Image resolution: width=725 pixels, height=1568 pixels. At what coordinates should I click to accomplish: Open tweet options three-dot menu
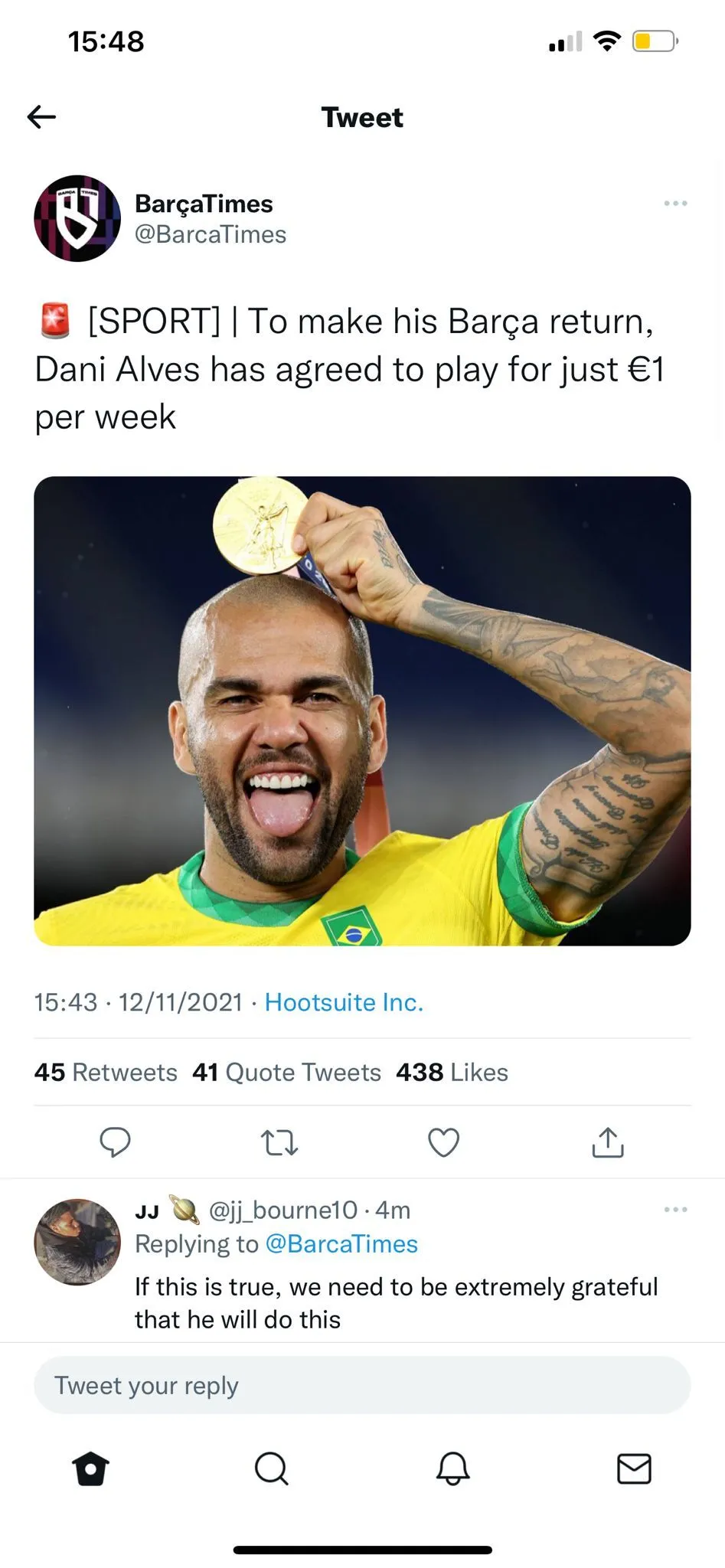click(675, 204)
